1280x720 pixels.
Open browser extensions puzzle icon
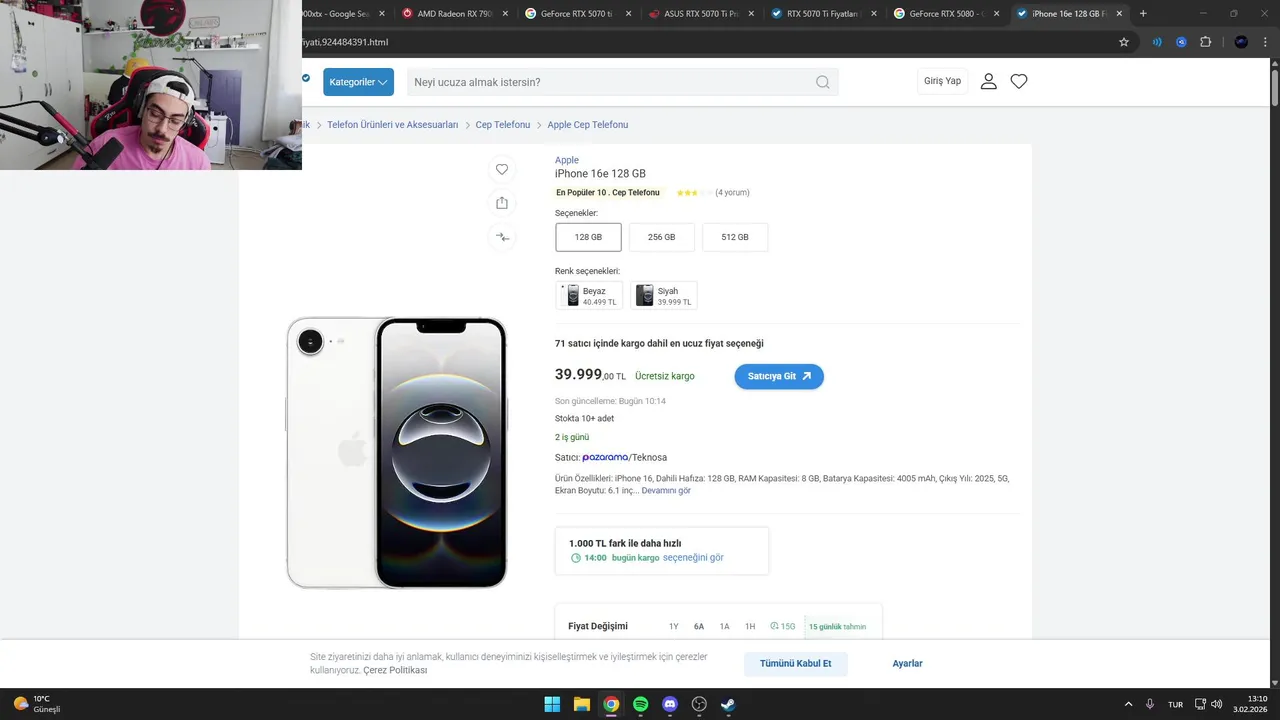1205,42
